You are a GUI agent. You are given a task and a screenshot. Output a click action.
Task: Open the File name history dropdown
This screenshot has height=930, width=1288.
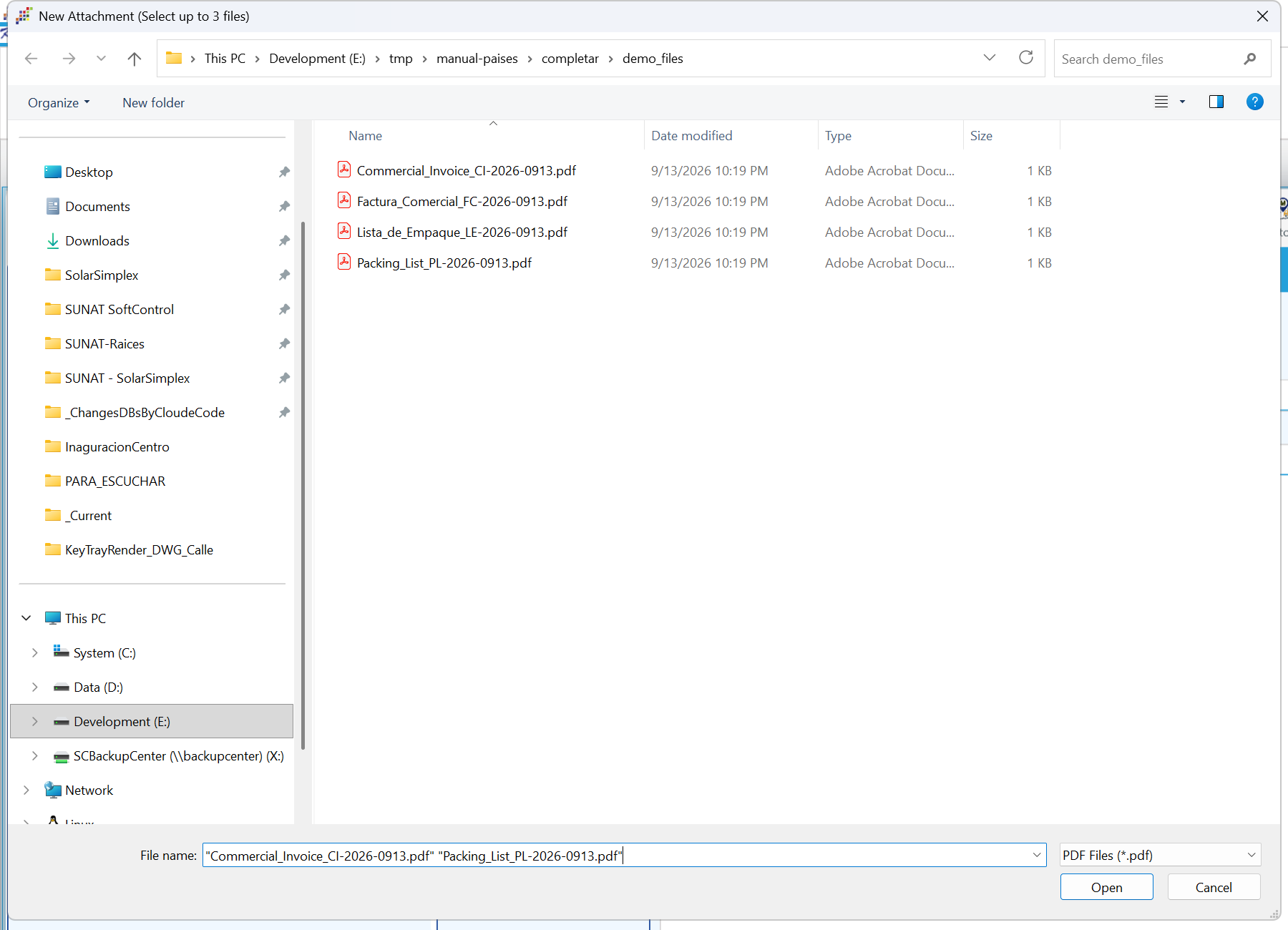pos(1036,855)
